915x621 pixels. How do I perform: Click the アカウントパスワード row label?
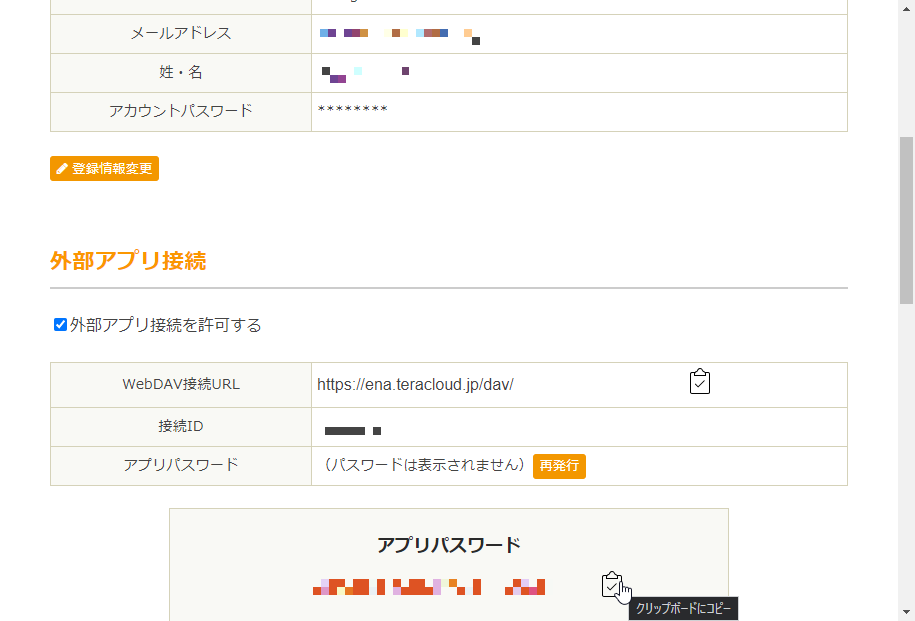tap(181, 111)
